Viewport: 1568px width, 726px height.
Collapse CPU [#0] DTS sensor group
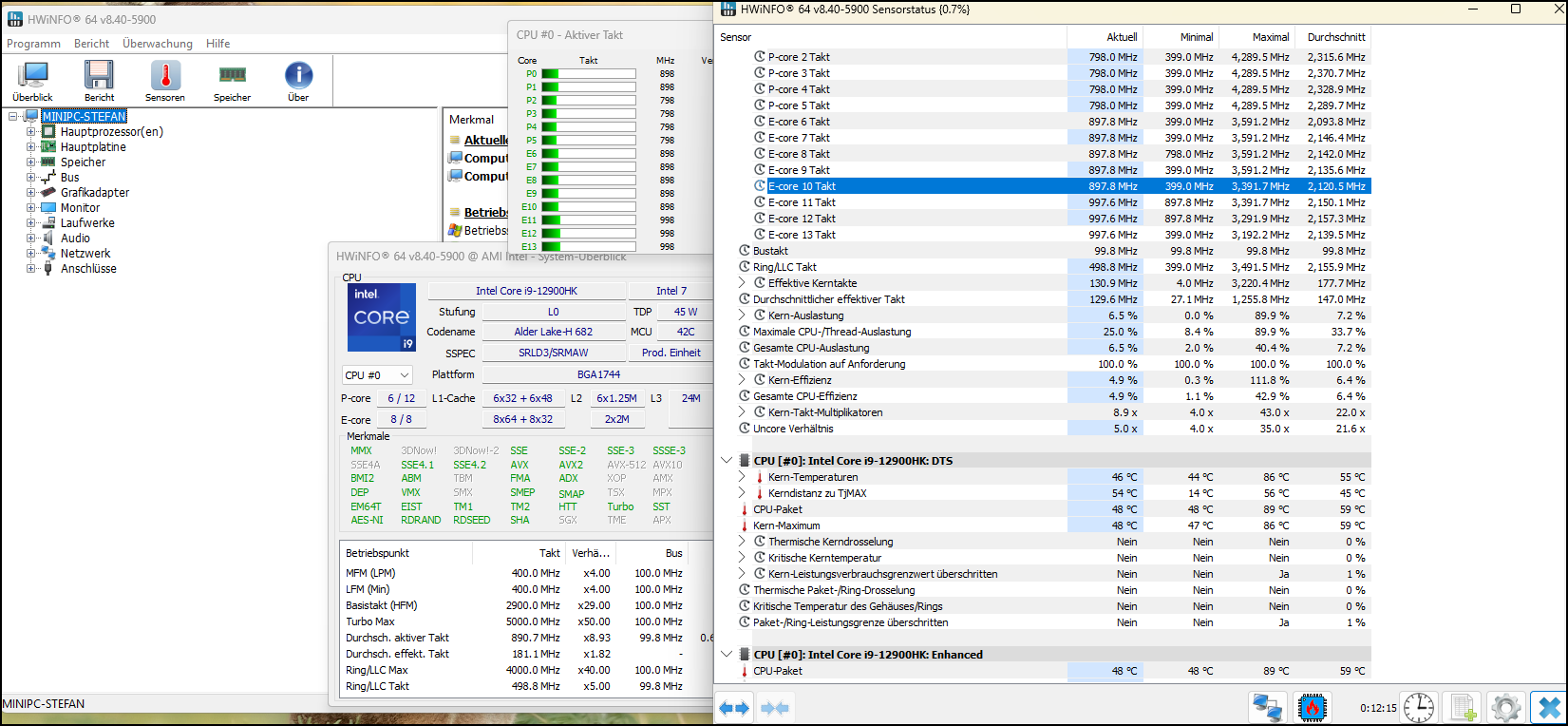(727, 461)
